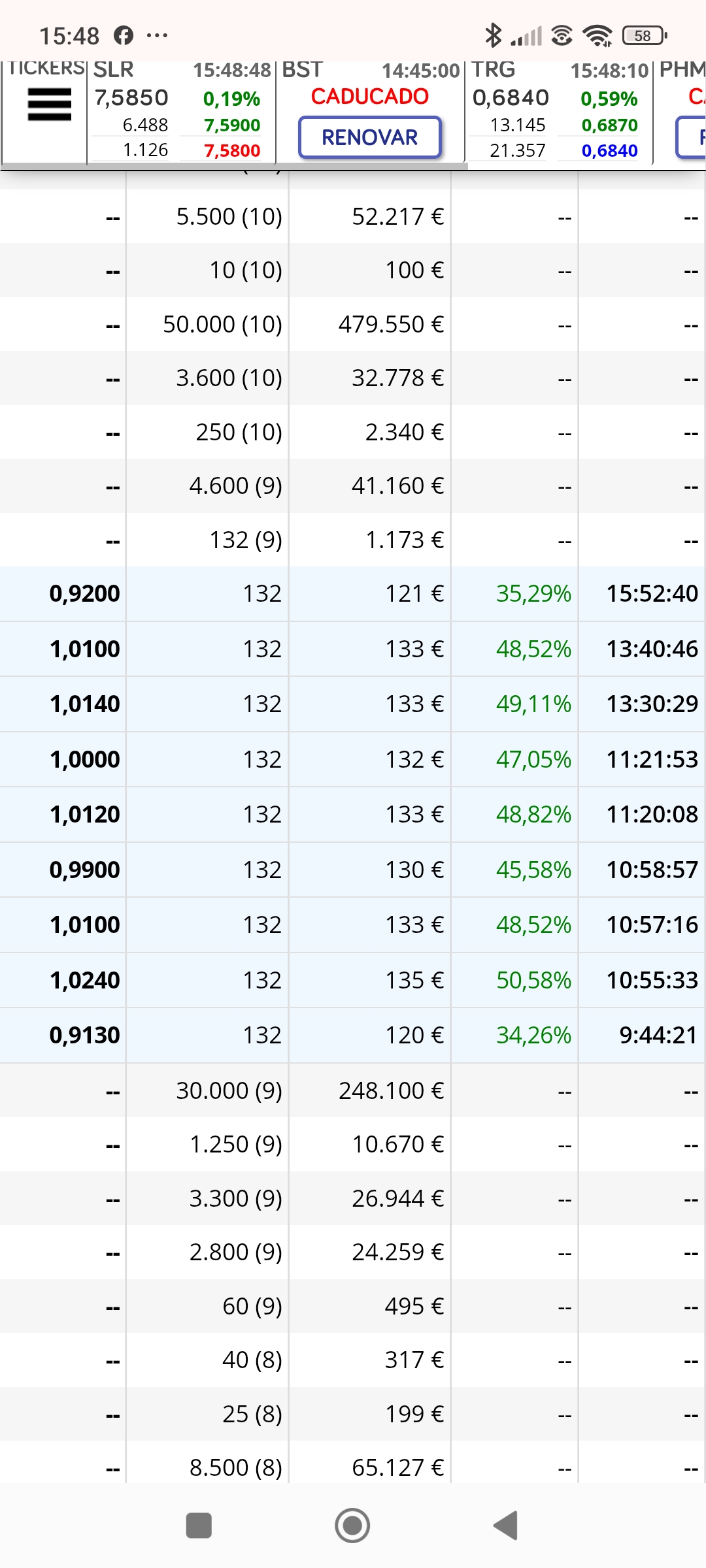Open the partially visible PHM ticker card
Viewport: 706px width, 1568px height.
tap(680, 111)
